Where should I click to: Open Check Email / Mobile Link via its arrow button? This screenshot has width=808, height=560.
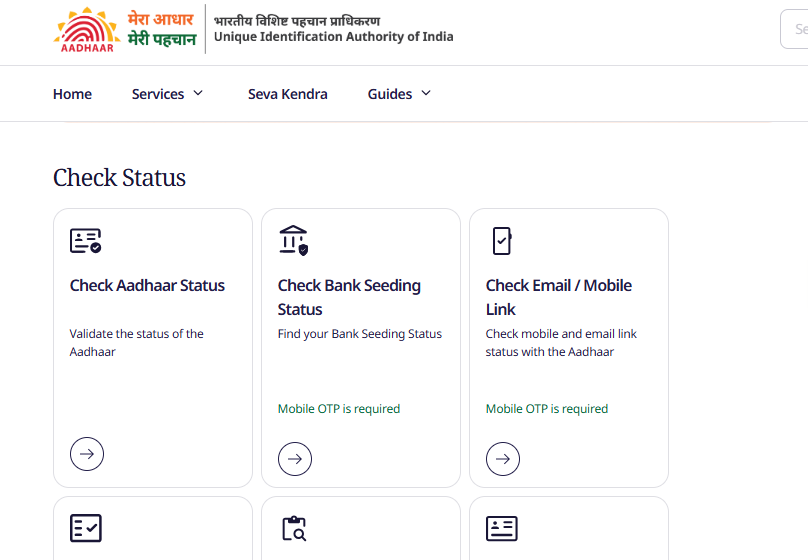[502, 459]
